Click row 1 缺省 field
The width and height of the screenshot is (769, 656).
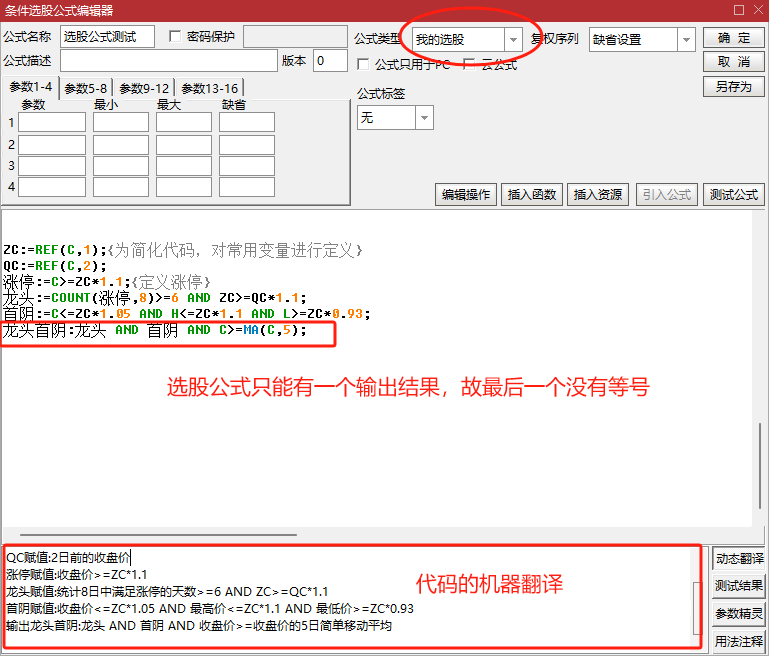pos(247,122)
